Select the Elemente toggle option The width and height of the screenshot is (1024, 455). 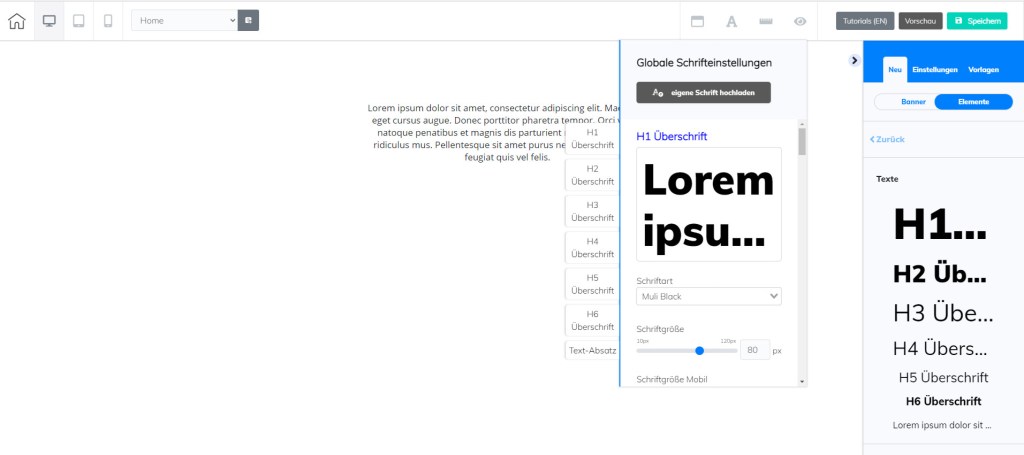click(x=973, y=102)
